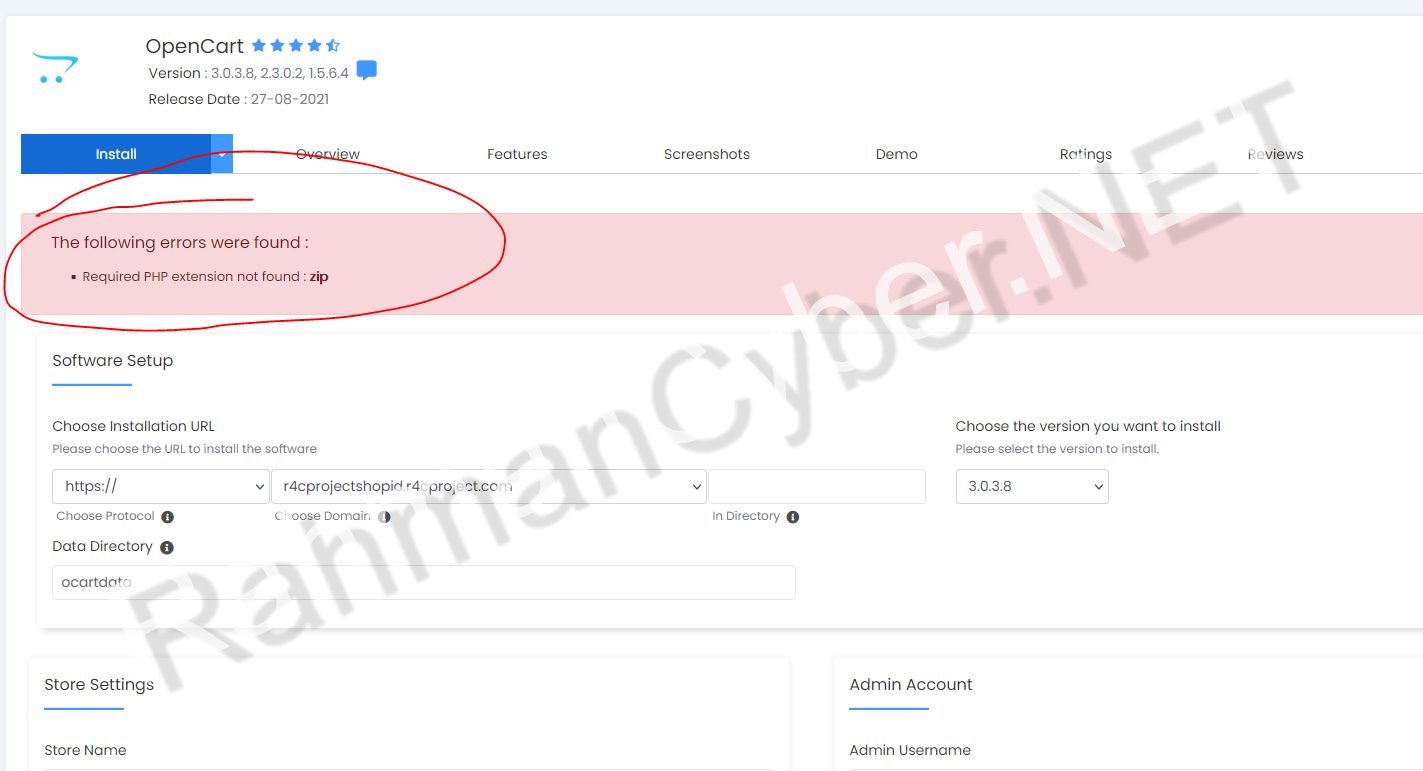Click the Install button
Screen dimensions: 1423x771
pyautogui.click(x=116, y=154)
